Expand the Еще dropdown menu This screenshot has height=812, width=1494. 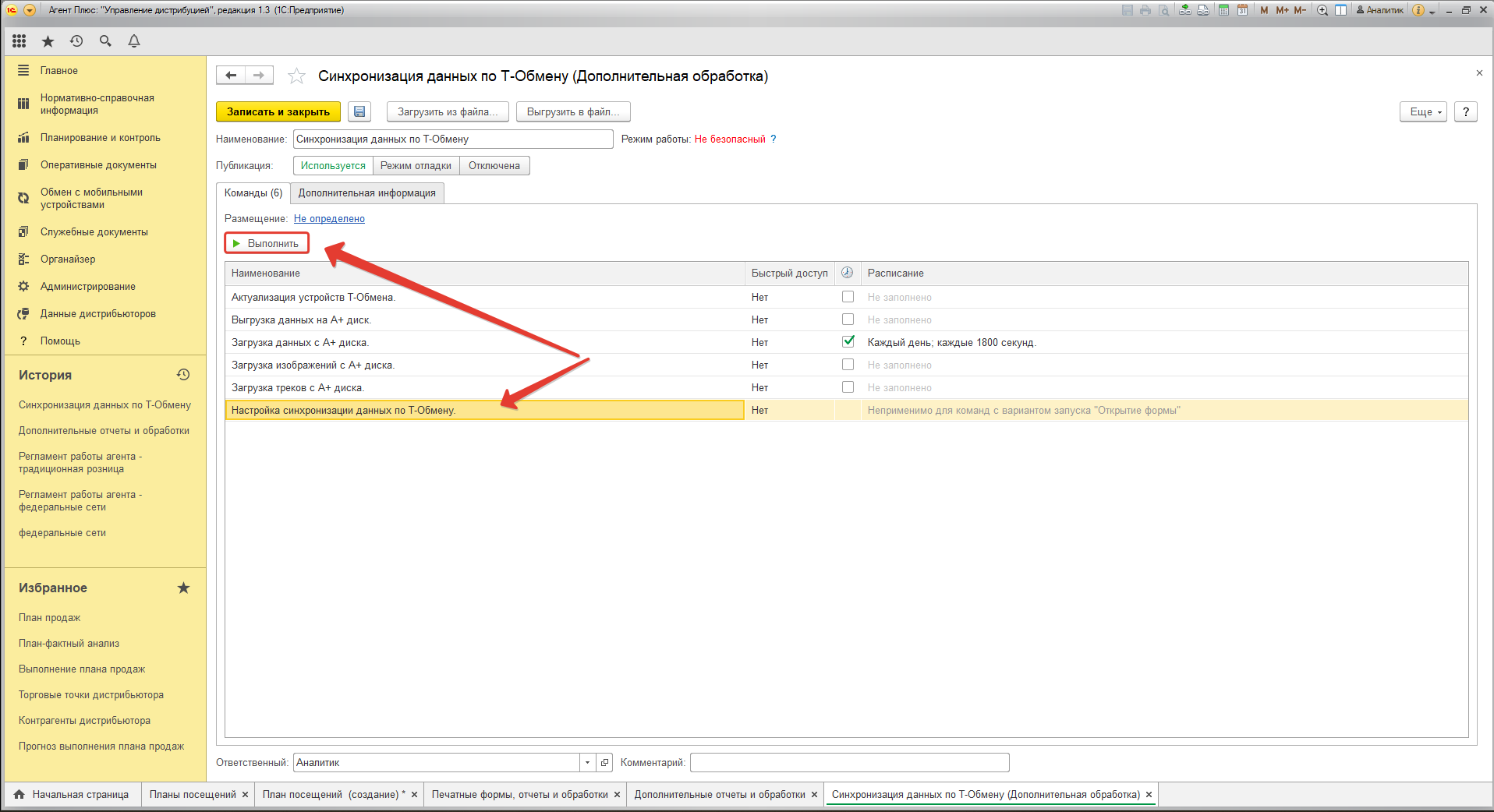[1424, 111]
